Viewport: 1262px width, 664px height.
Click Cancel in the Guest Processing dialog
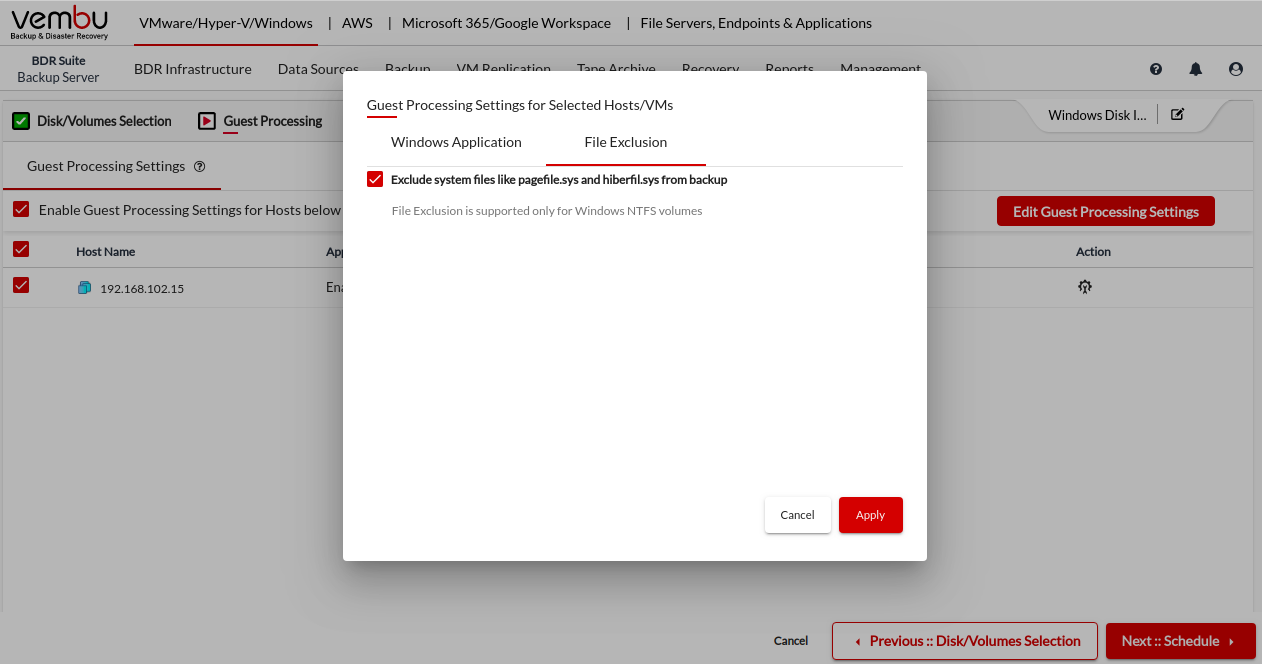click(797, 515)
